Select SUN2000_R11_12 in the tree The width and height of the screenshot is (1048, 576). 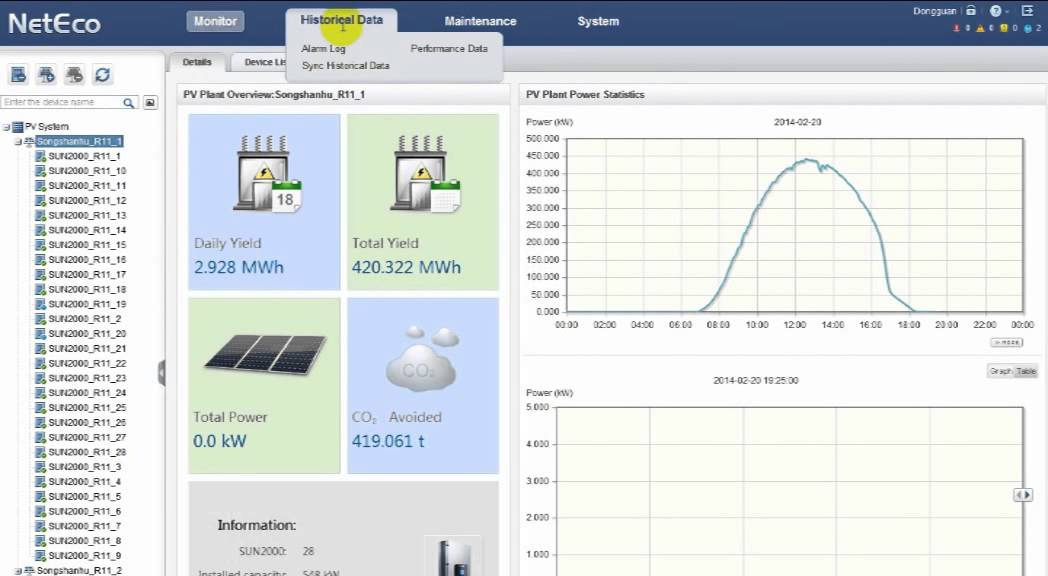[x=87, y=200]
